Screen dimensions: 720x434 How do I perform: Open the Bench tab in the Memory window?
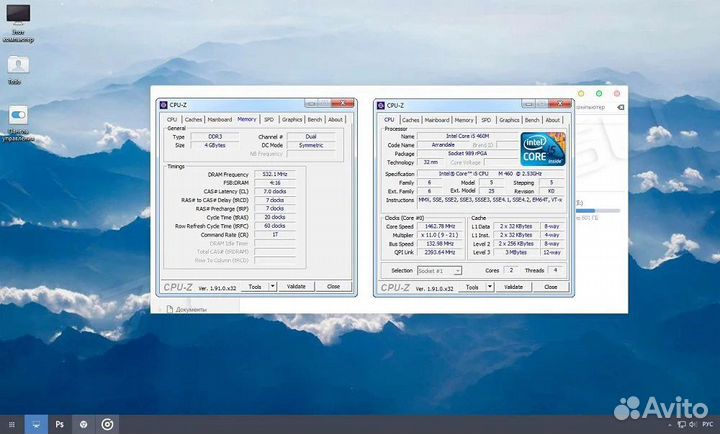pyautogui.click(x=315, y=119)
